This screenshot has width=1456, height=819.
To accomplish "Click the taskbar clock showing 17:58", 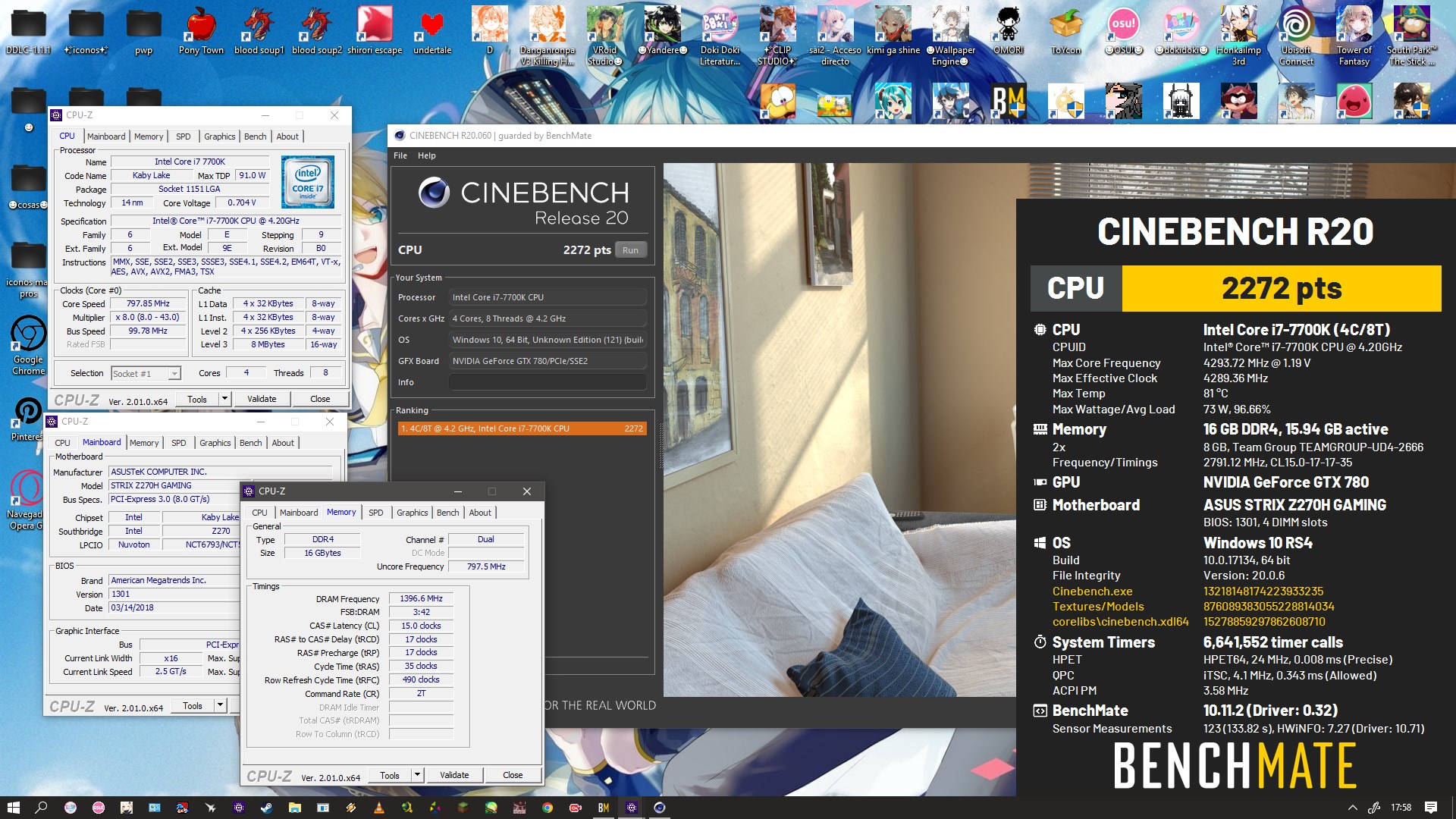I will pos(1401,808).
